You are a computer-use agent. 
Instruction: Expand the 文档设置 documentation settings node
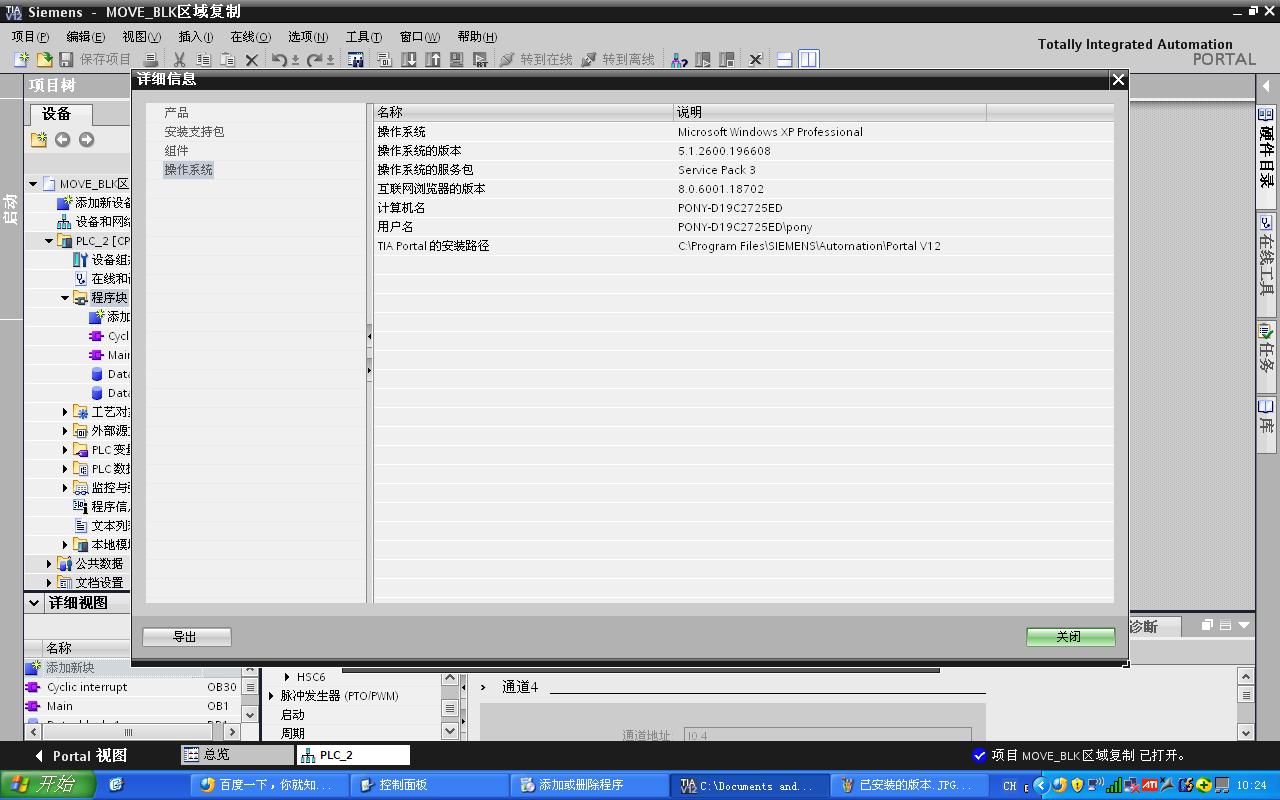click(49, 583)
